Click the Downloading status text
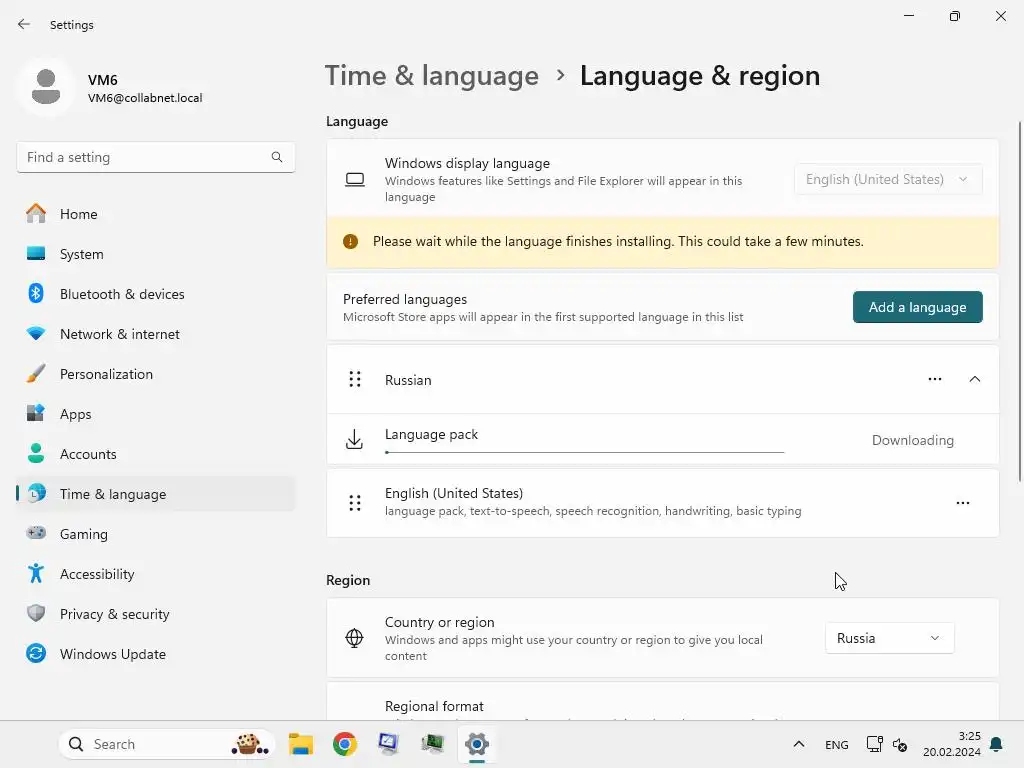The width and height of the screenshot is (1024, 768). coord(912,440)
